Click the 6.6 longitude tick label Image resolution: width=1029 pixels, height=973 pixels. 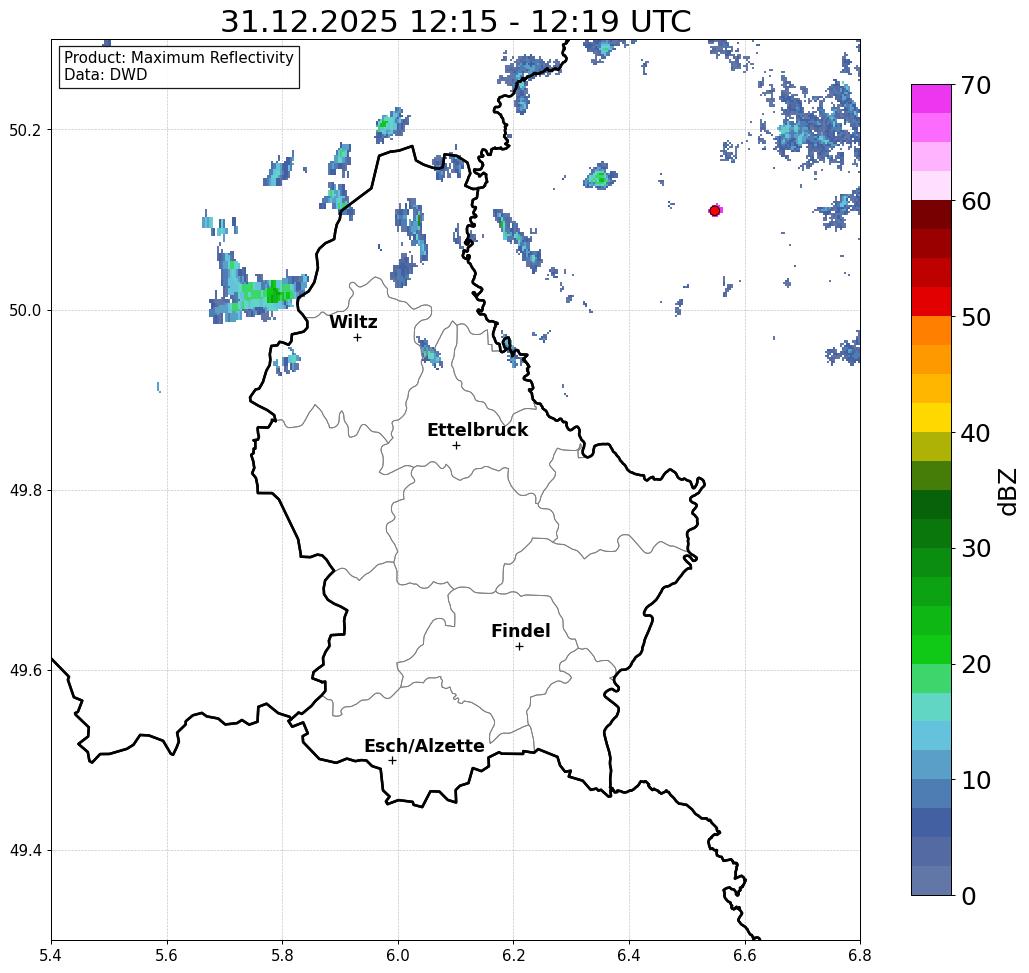pos(745,955)
